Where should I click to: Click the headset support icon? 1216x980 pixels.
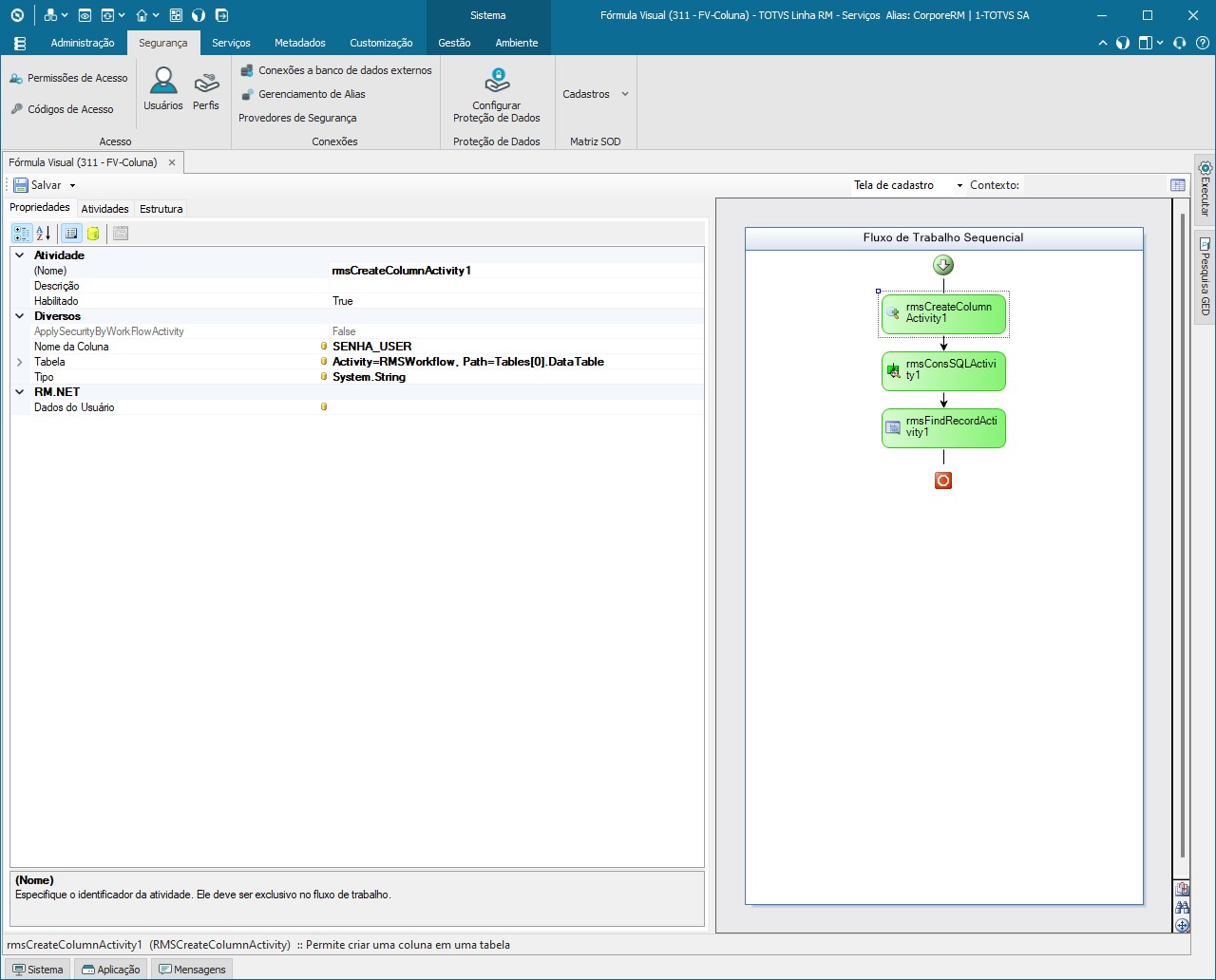tap(1180, 43)
